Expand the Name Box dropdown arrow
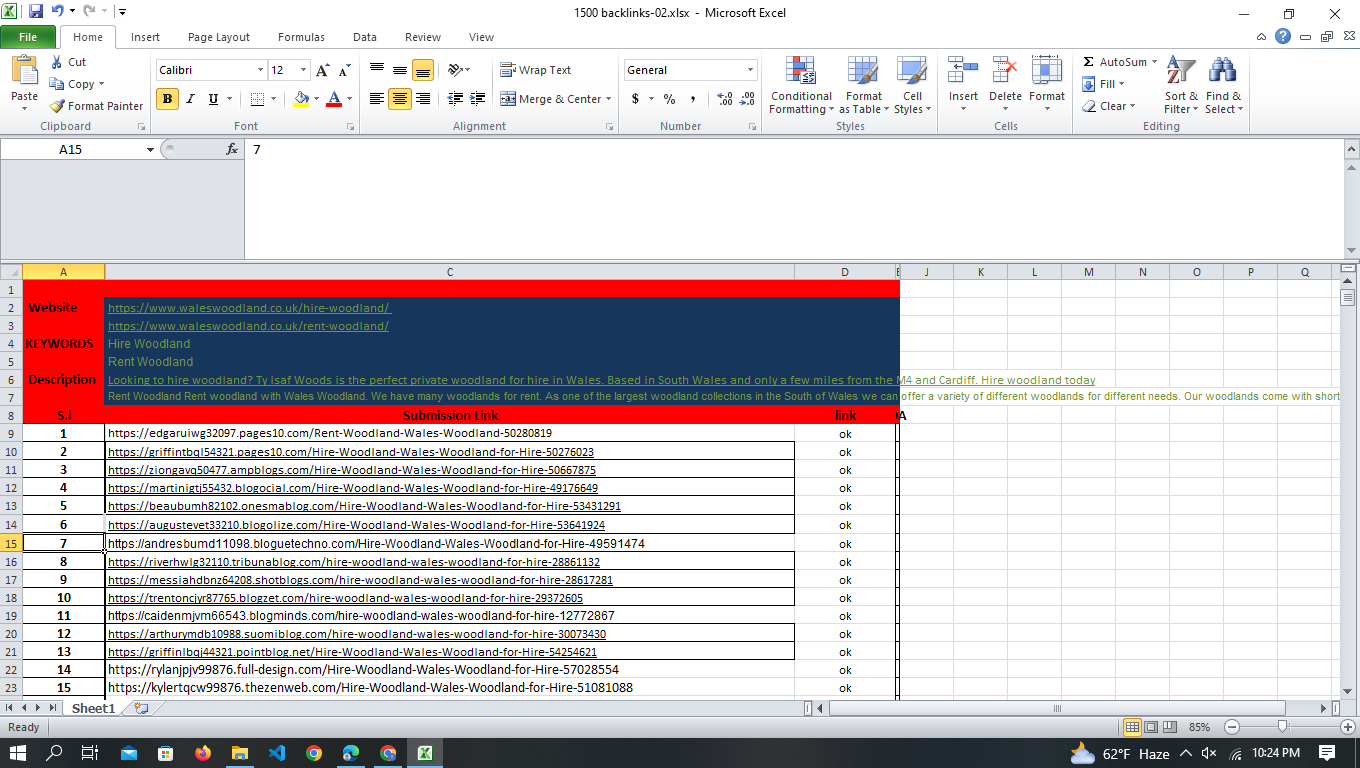Screen dimensions: 1360x768 click(x=151, y=149)
